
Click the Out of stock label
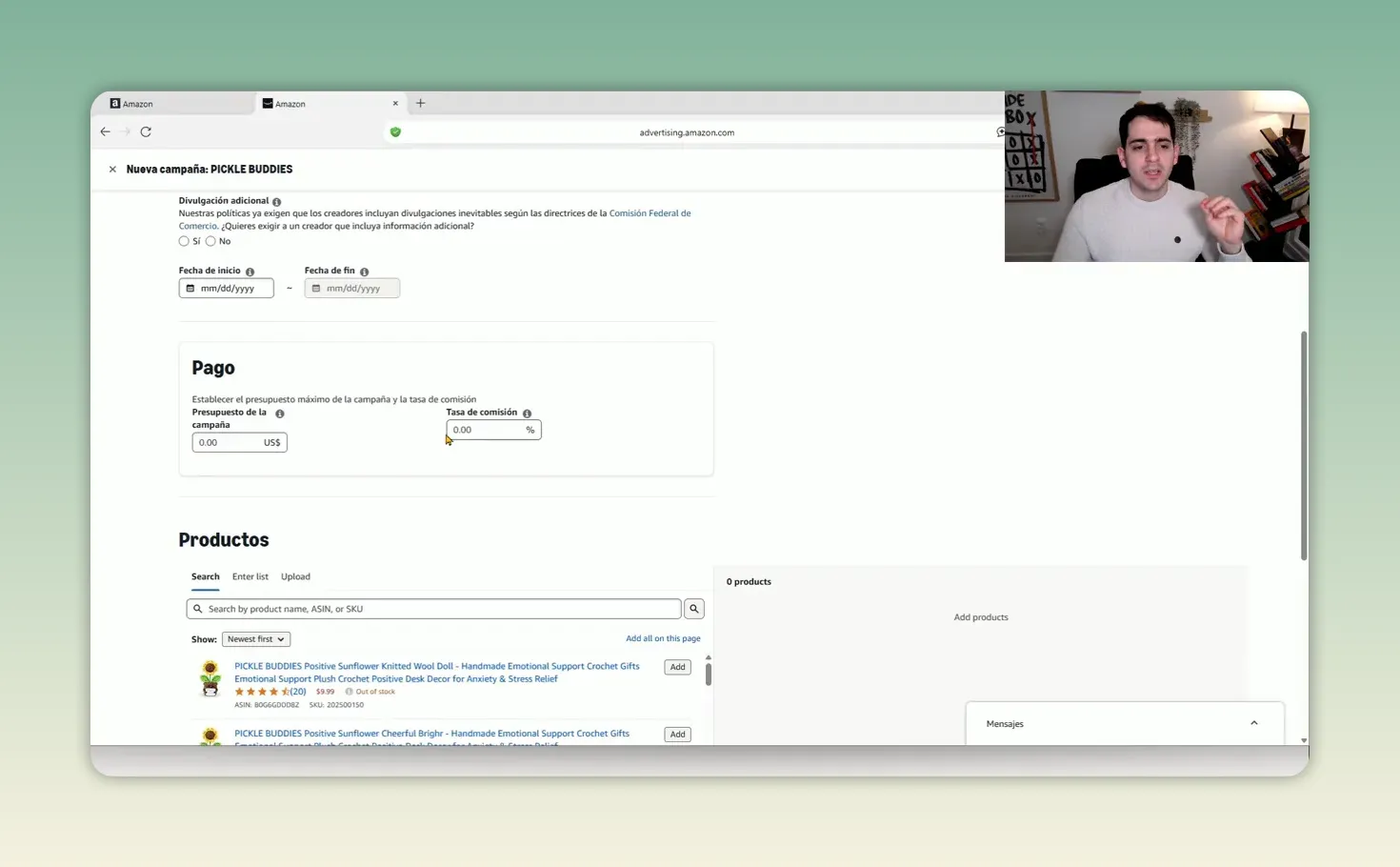pos(375,692)
